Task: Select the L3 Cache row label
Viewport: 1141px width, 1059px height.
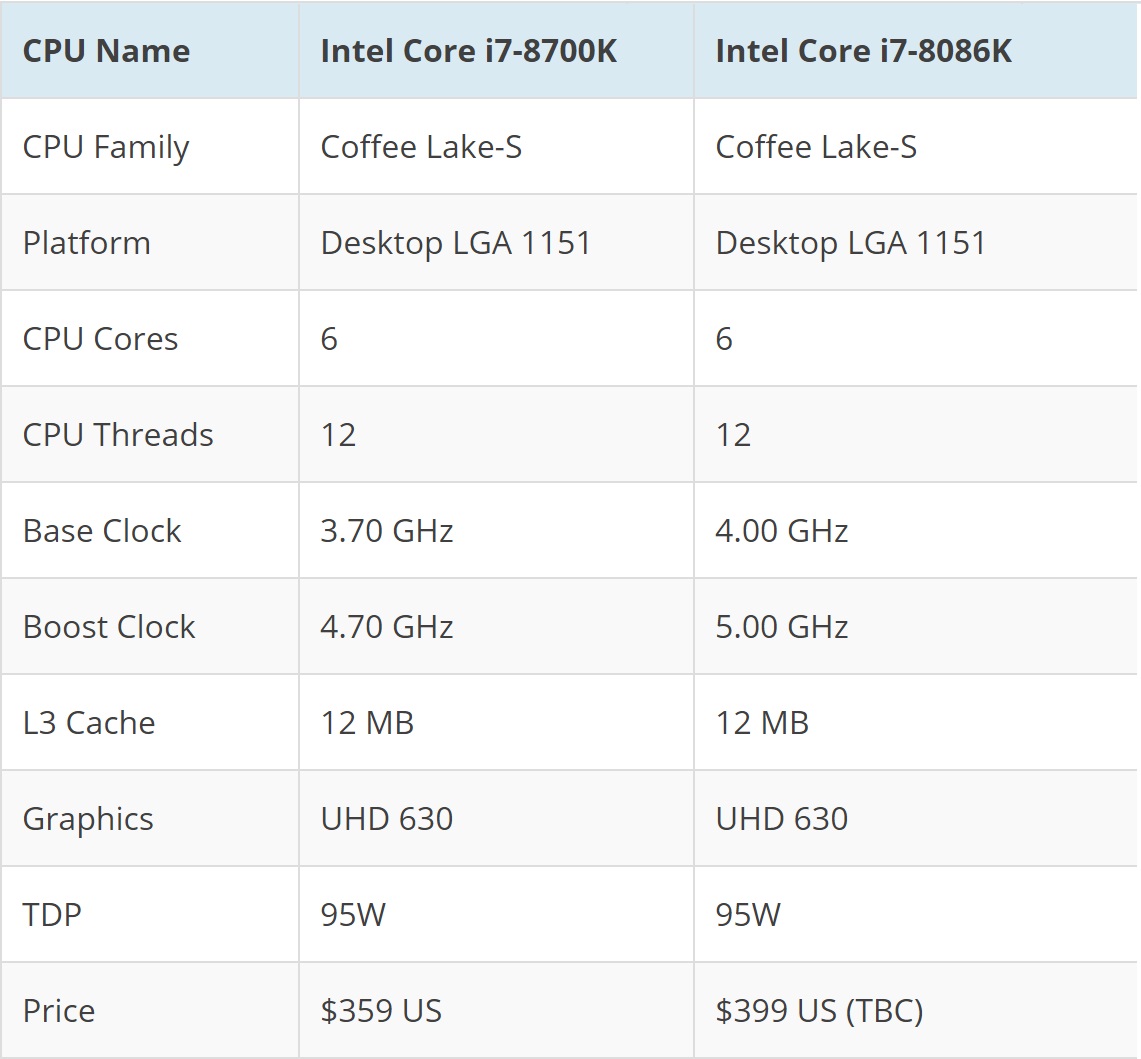Action: 89,723
